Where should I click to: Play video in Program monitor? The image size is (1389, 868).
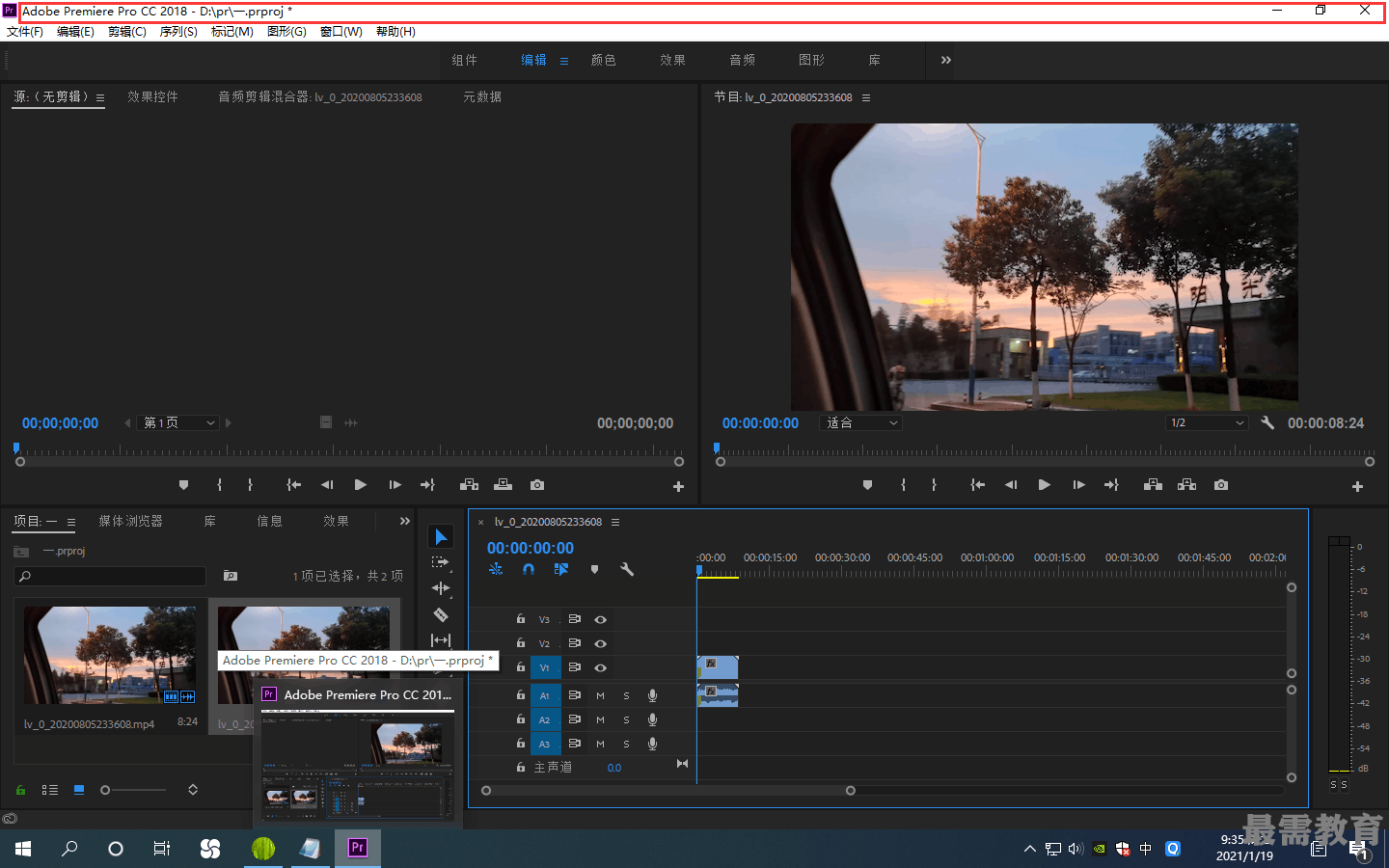(x=1044, y=485)
